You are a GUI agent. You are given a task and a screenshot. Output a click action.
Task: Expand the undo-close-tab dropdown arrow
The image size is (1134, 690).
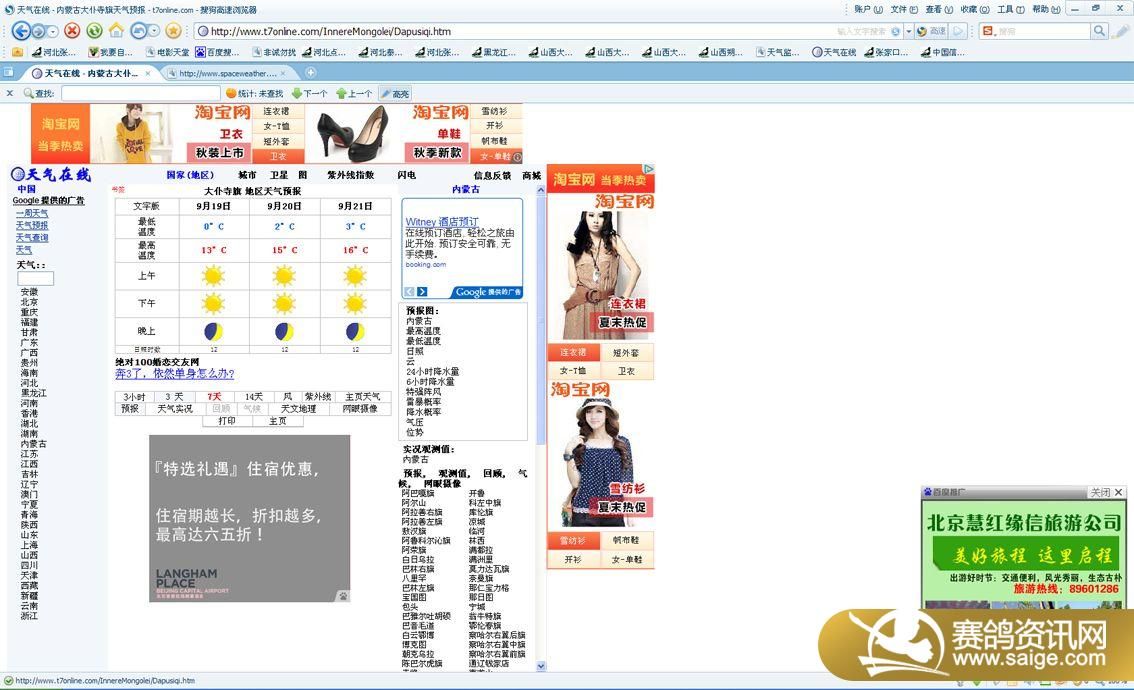pyautogui.click(x=153, y=31)
